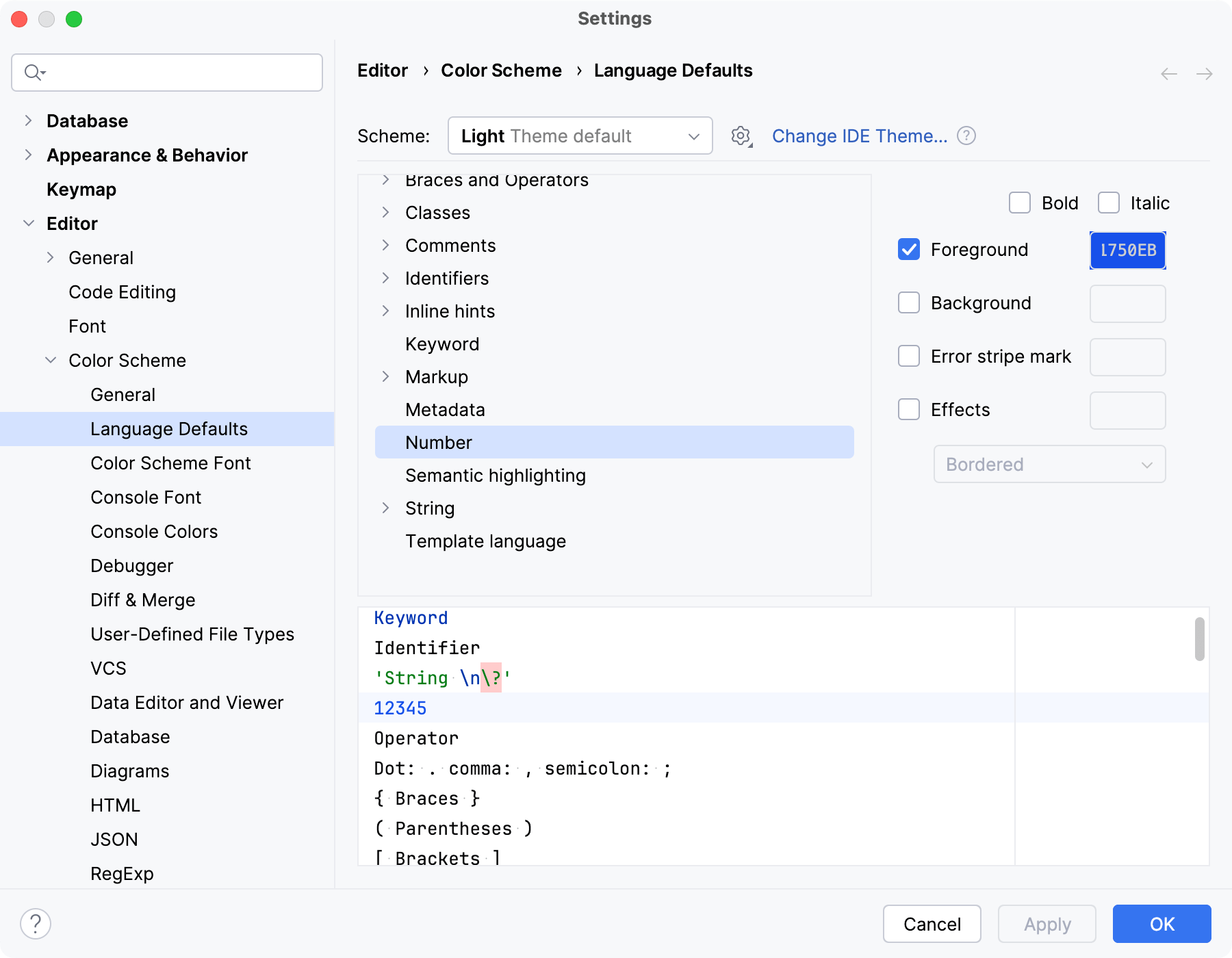Navigate back with the left arrow
The height and width of the screenshot is (958, 1232).
[x=1168, y=74]
